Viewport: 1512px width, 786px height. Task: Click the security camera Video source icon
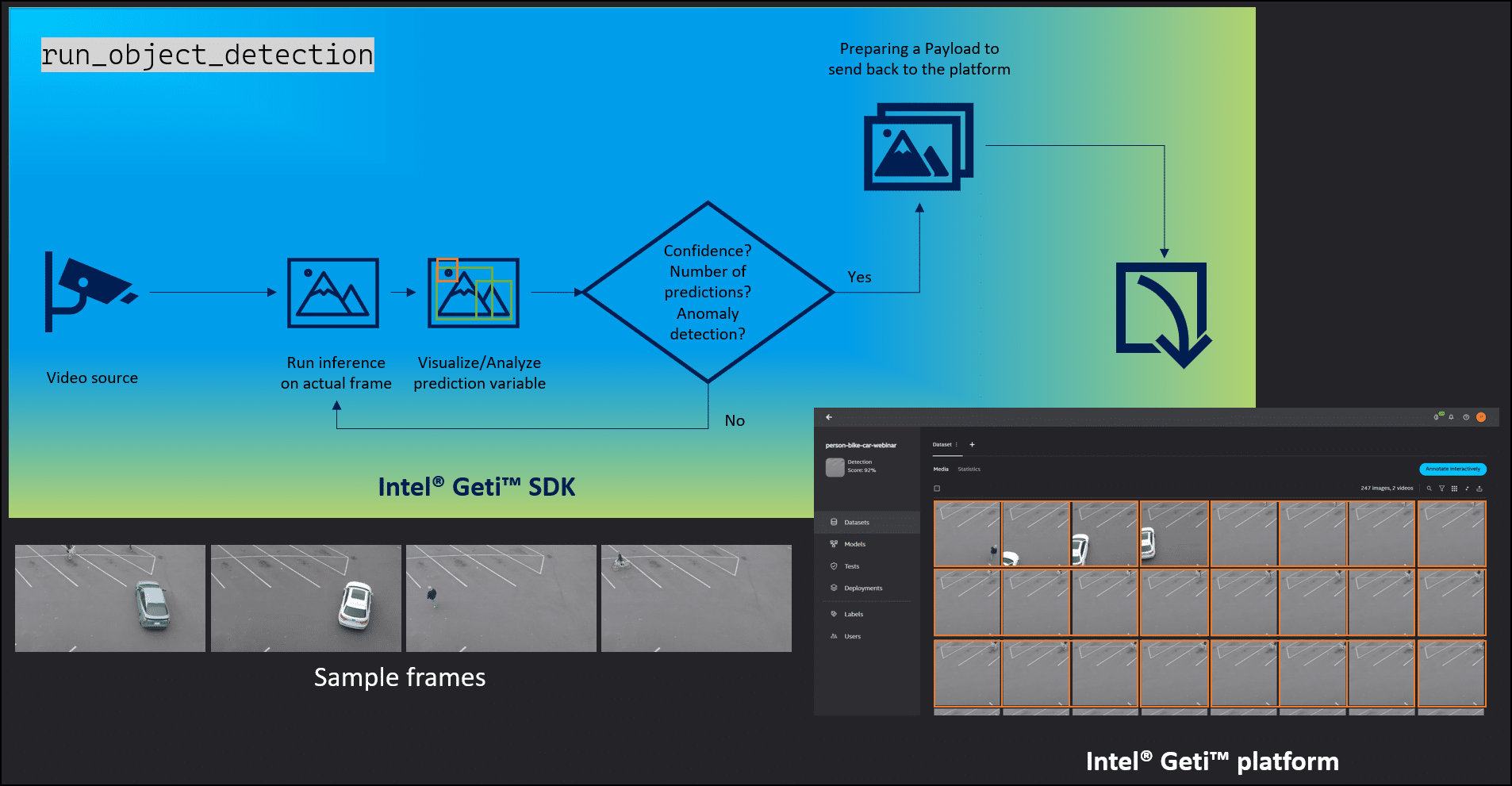pyautogui.click(x=90, y=292)
